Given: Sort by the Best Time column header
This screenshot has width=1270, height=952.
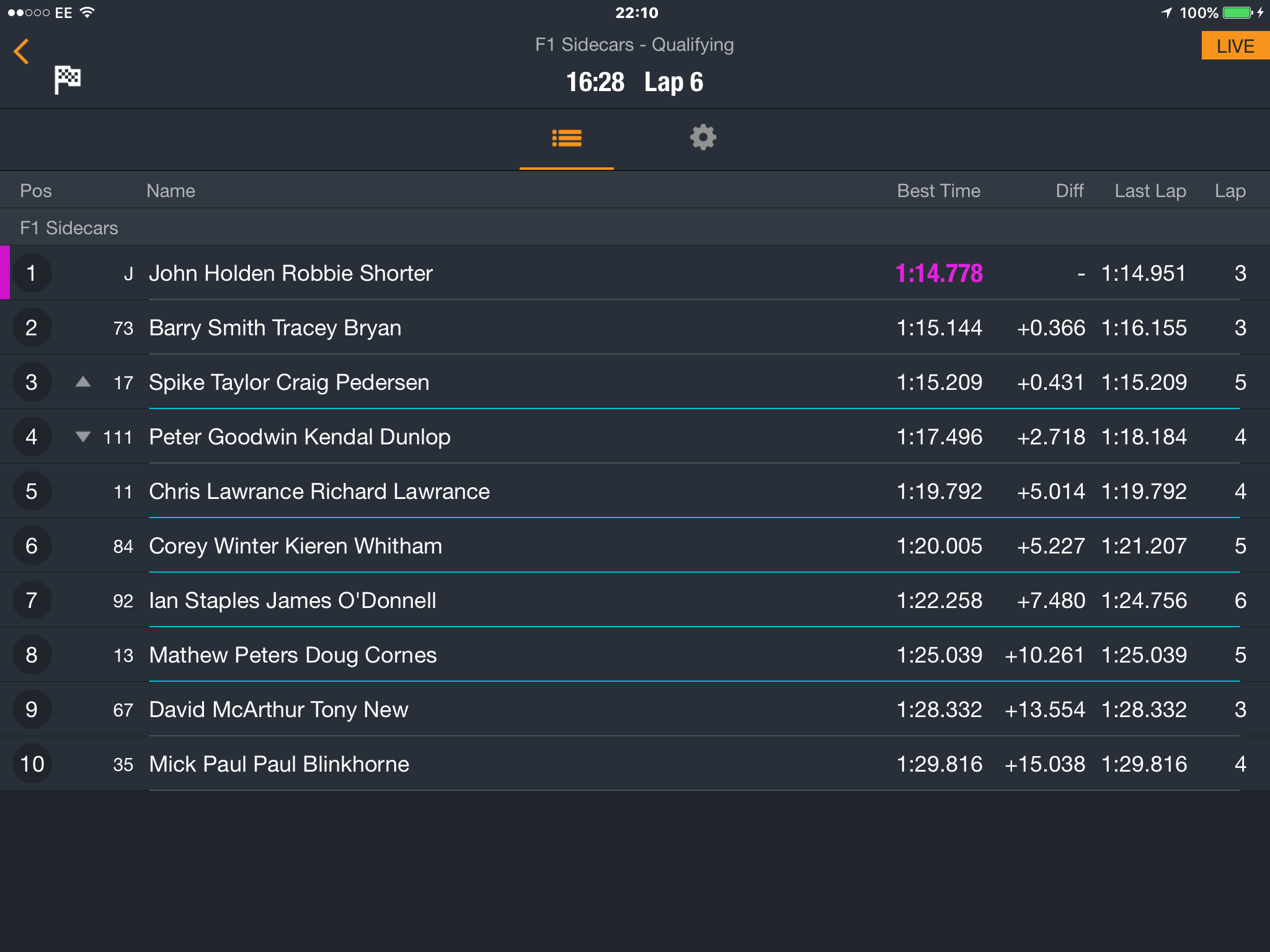Looking at the screenshot, I should click(939, 191).
